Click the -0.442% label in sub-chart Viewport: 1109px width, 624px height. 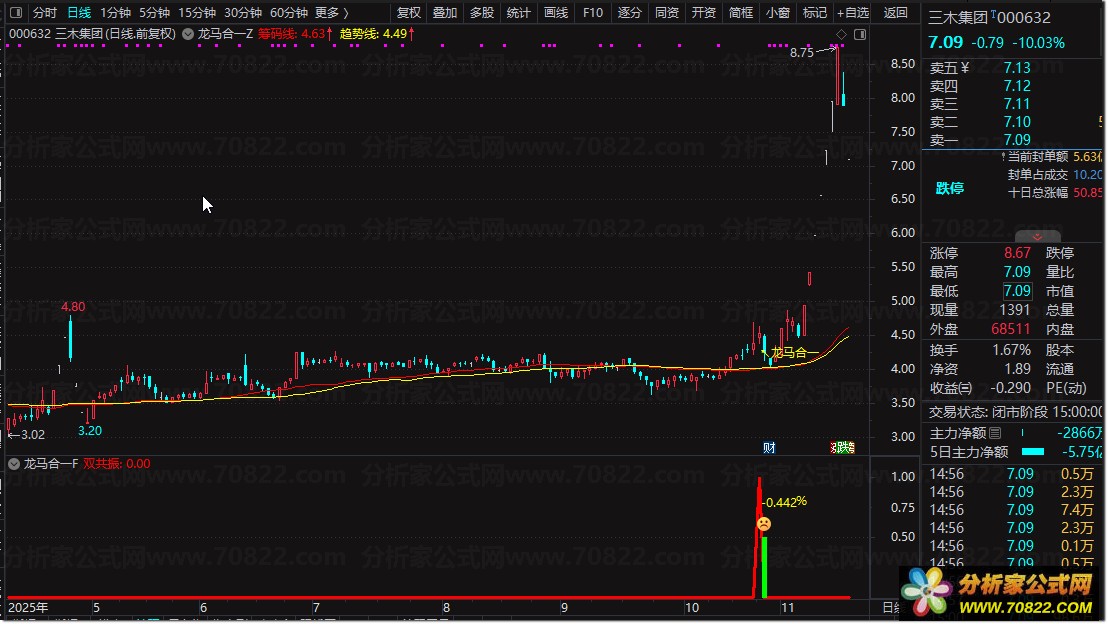coord(786,502)
